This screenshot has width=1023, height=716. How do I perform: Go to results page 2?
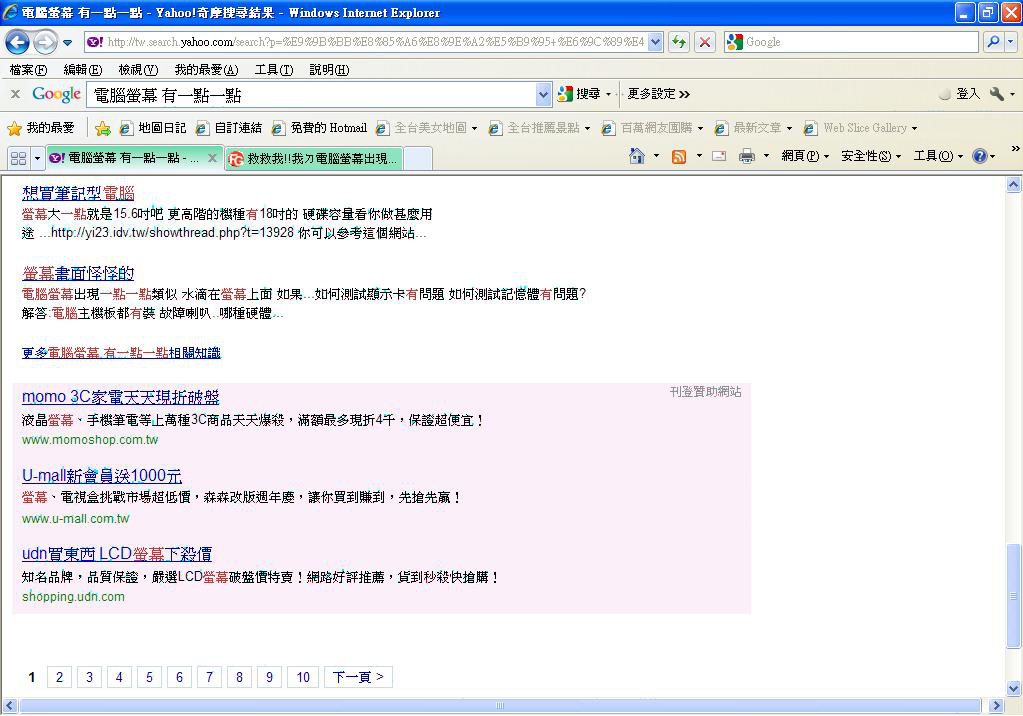pos(59,677)
